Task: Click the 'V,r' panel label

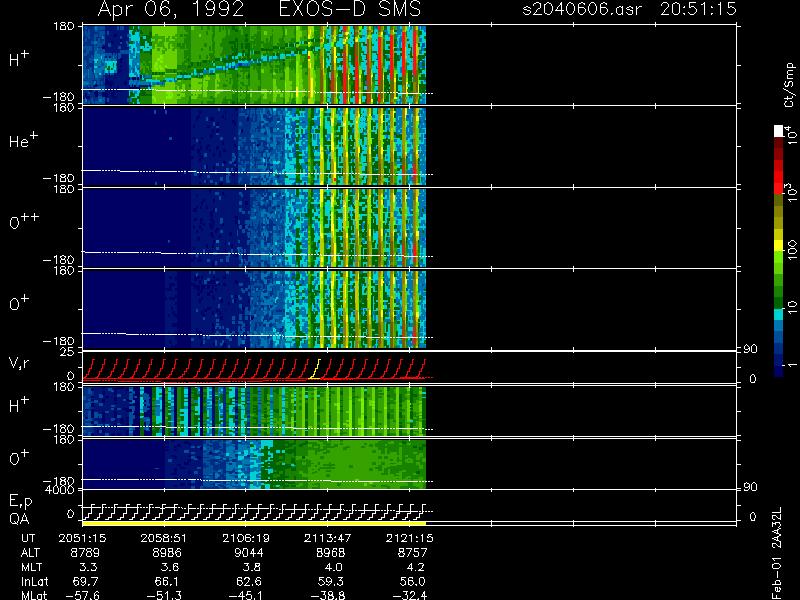Action: point(19,363)
